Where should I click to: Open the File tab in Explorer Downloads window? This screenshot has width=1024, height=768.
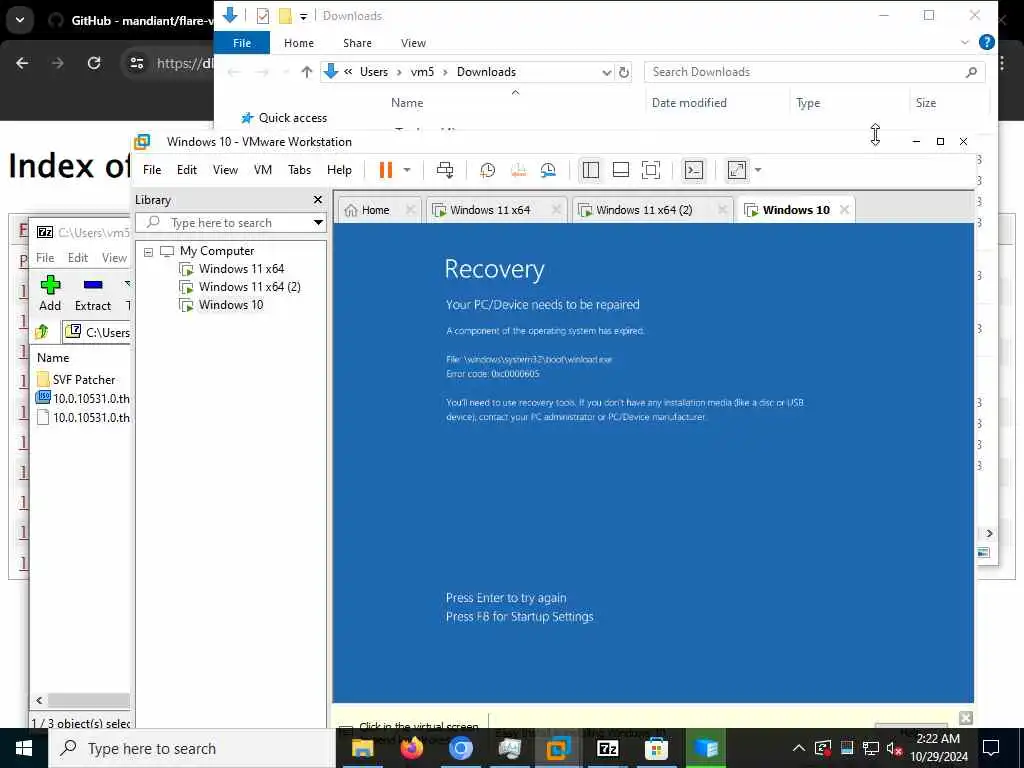pos(242,43)
